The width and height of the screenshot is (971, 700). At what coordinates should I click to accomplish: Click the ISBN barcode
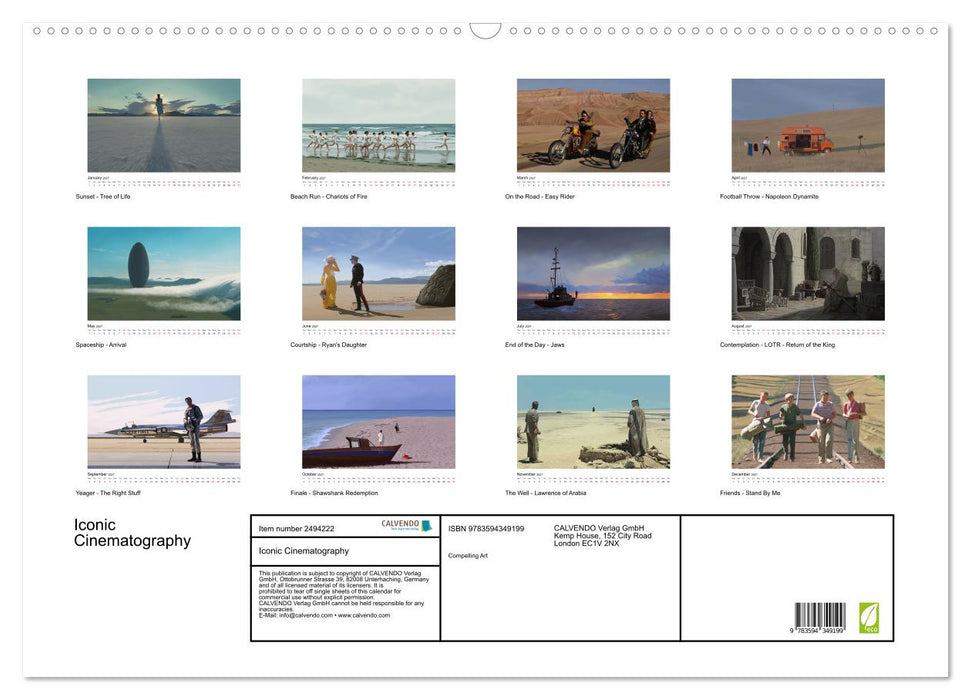[820, 615]
